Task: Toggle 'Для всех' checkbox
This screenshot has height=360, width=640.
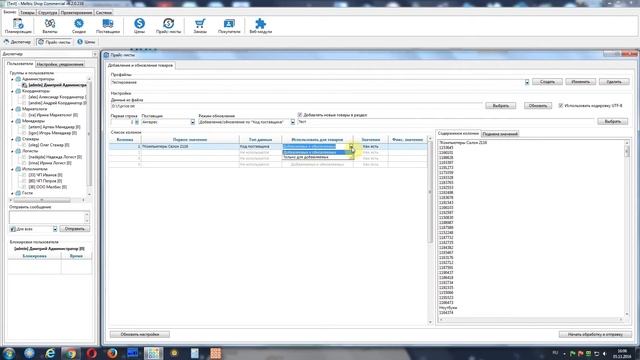Action: [13, 229]
